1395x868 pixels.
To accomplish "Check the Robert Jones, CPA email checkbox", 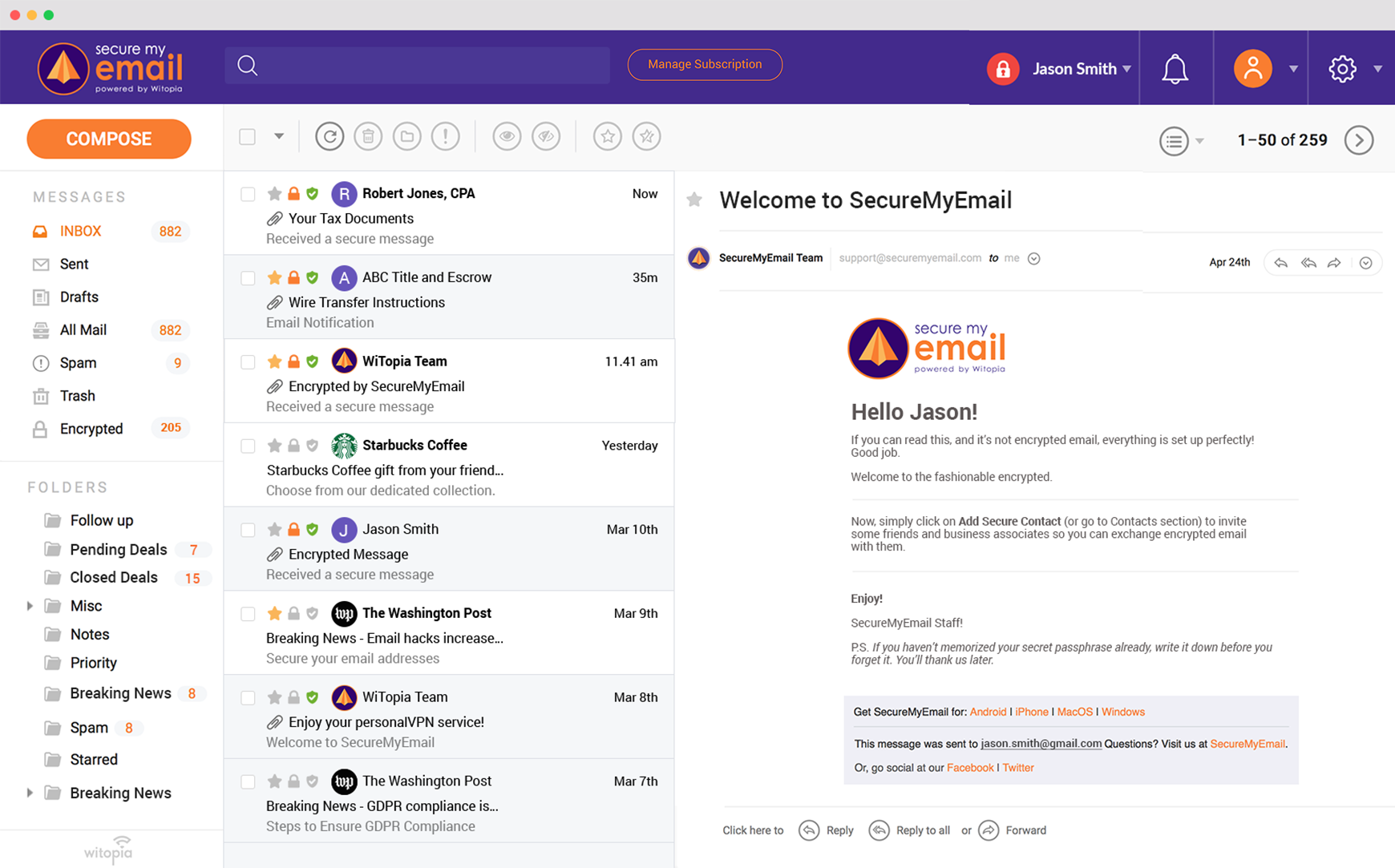I will point(248,194).
